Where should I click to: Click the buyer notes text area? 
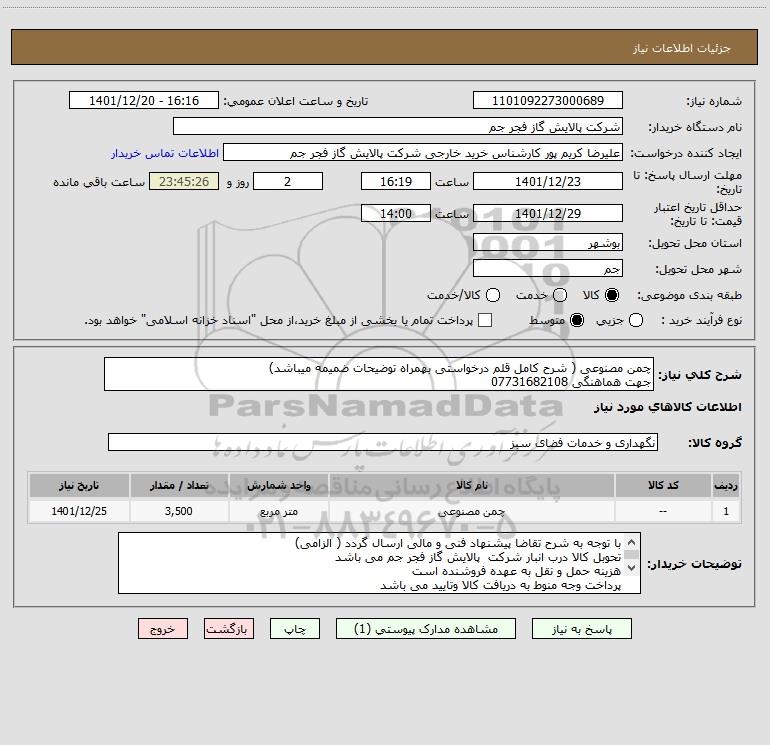(x=379, y=563)
